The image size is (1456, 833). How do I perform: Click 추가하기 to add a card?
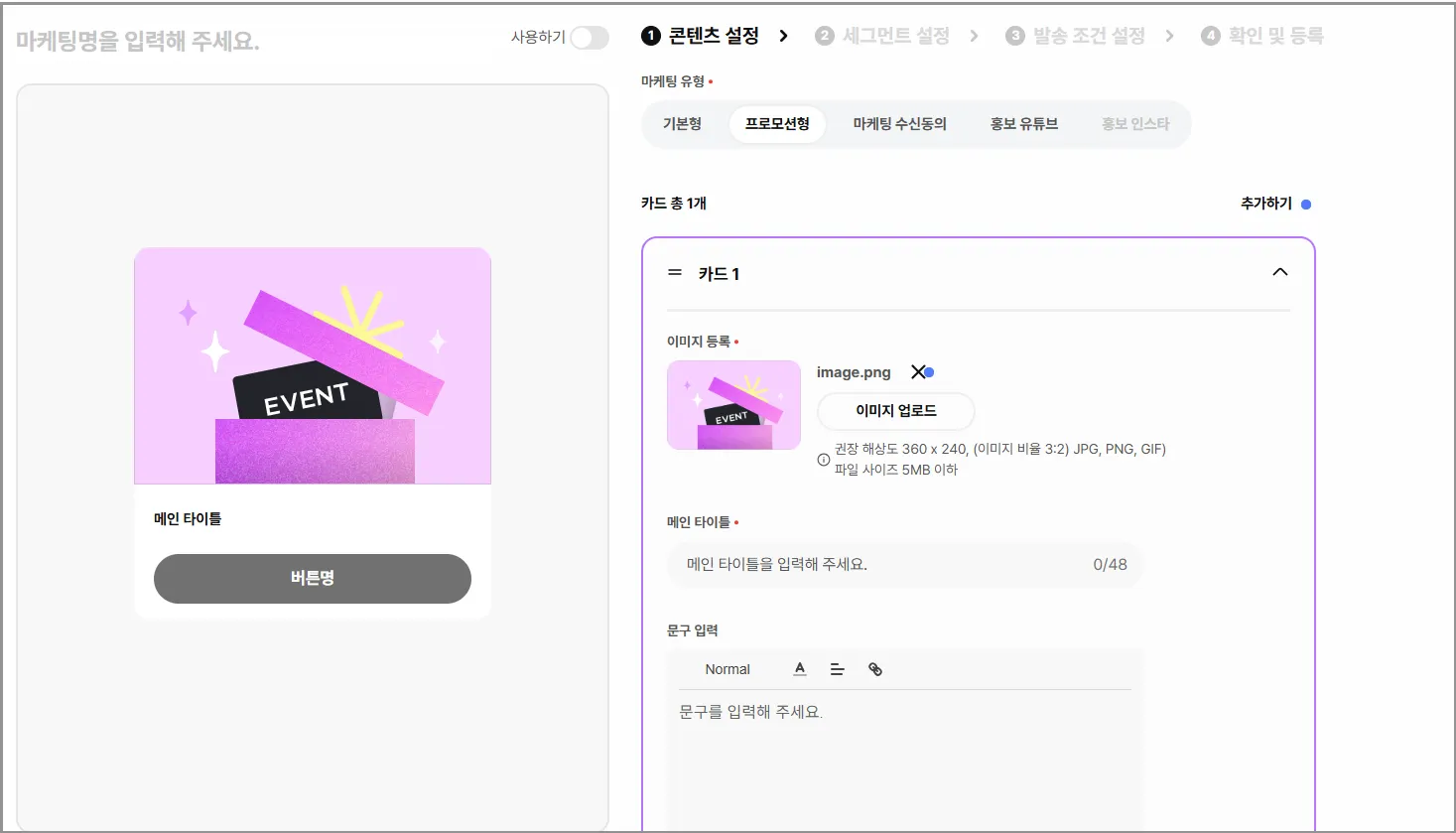(x=1265, y=204)
